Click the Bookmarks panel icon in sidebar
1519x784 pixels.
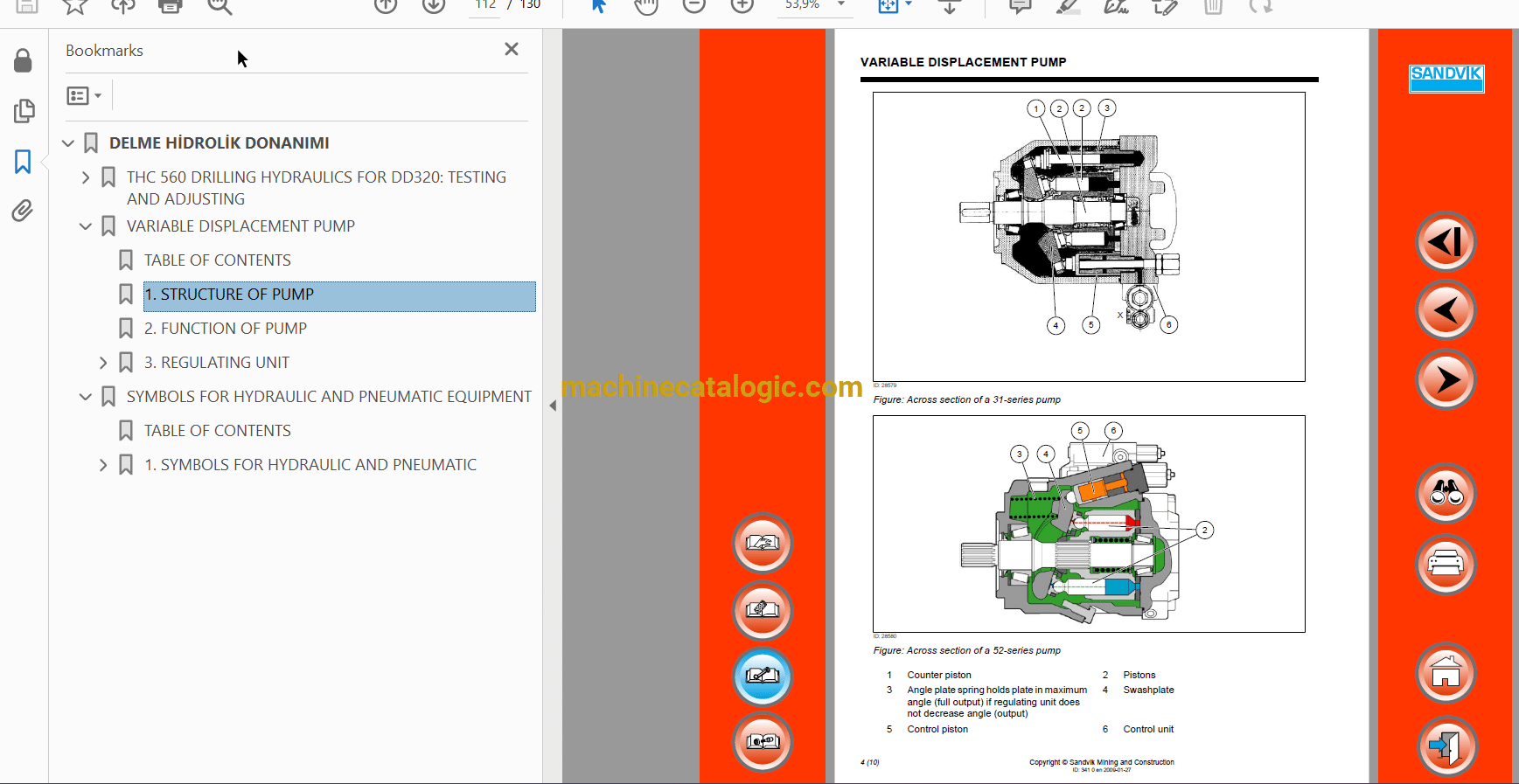point(23,162)
